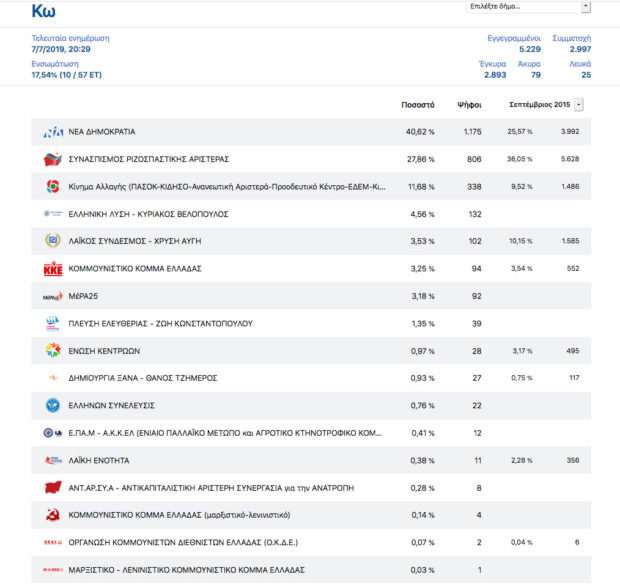Click the KKE red logo

(53, 268)
